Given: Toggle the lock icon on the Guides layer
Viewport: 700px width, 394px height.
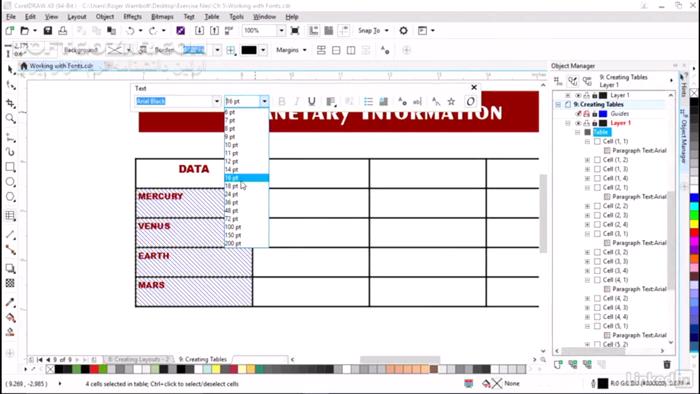Looking at the screenshot, I should (595, 113).
